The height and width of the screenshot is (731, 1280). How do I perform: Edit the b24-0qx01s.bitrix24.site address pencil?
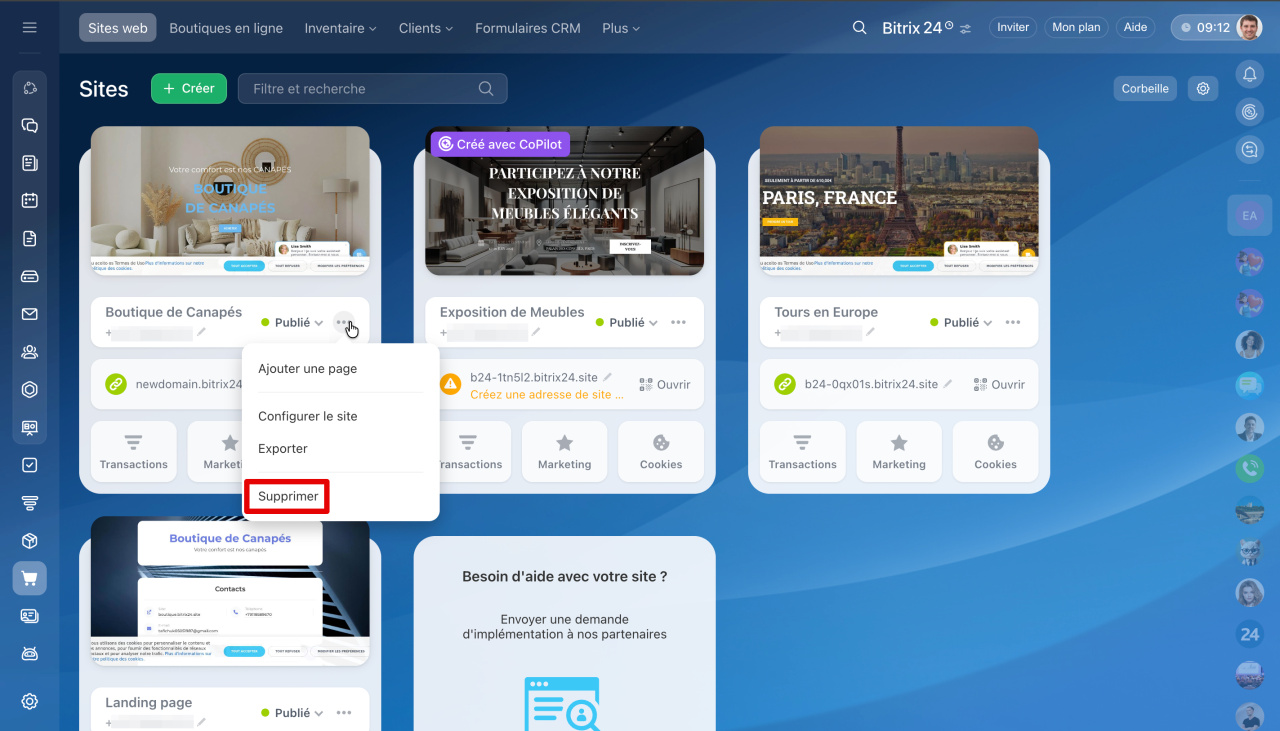pyautogui.click(x=948, y=383)
